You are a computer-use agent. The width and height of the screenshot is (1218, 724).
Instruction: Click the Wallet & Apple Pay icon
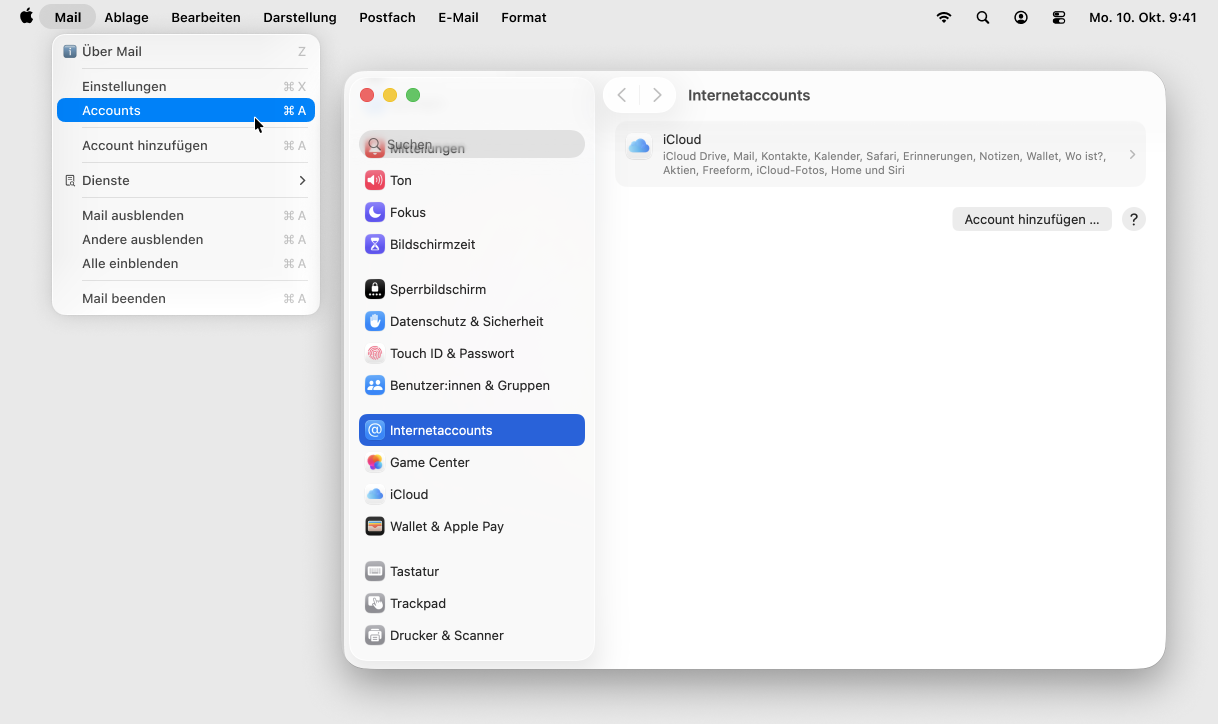click(x=375, y=526)
